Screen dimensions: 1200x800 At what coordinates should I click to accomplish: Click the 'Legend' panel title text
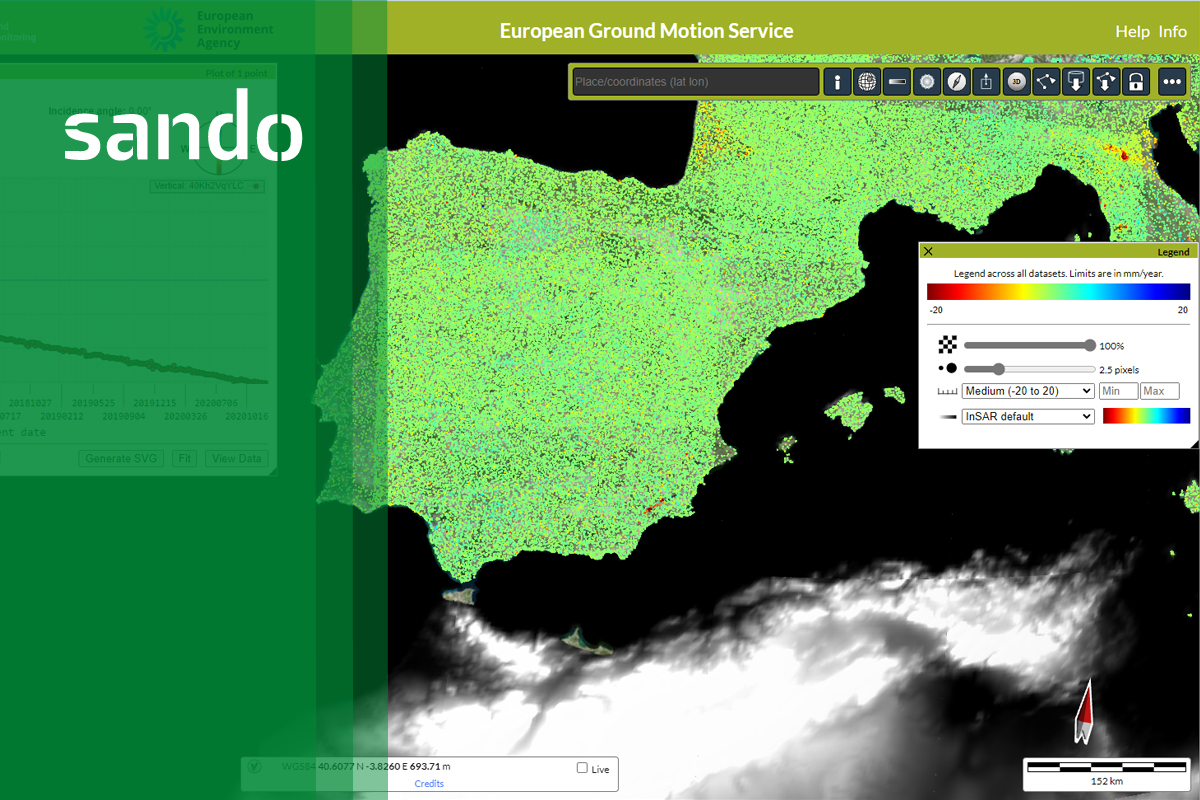pyautogui.click(x=1173, y=252)
